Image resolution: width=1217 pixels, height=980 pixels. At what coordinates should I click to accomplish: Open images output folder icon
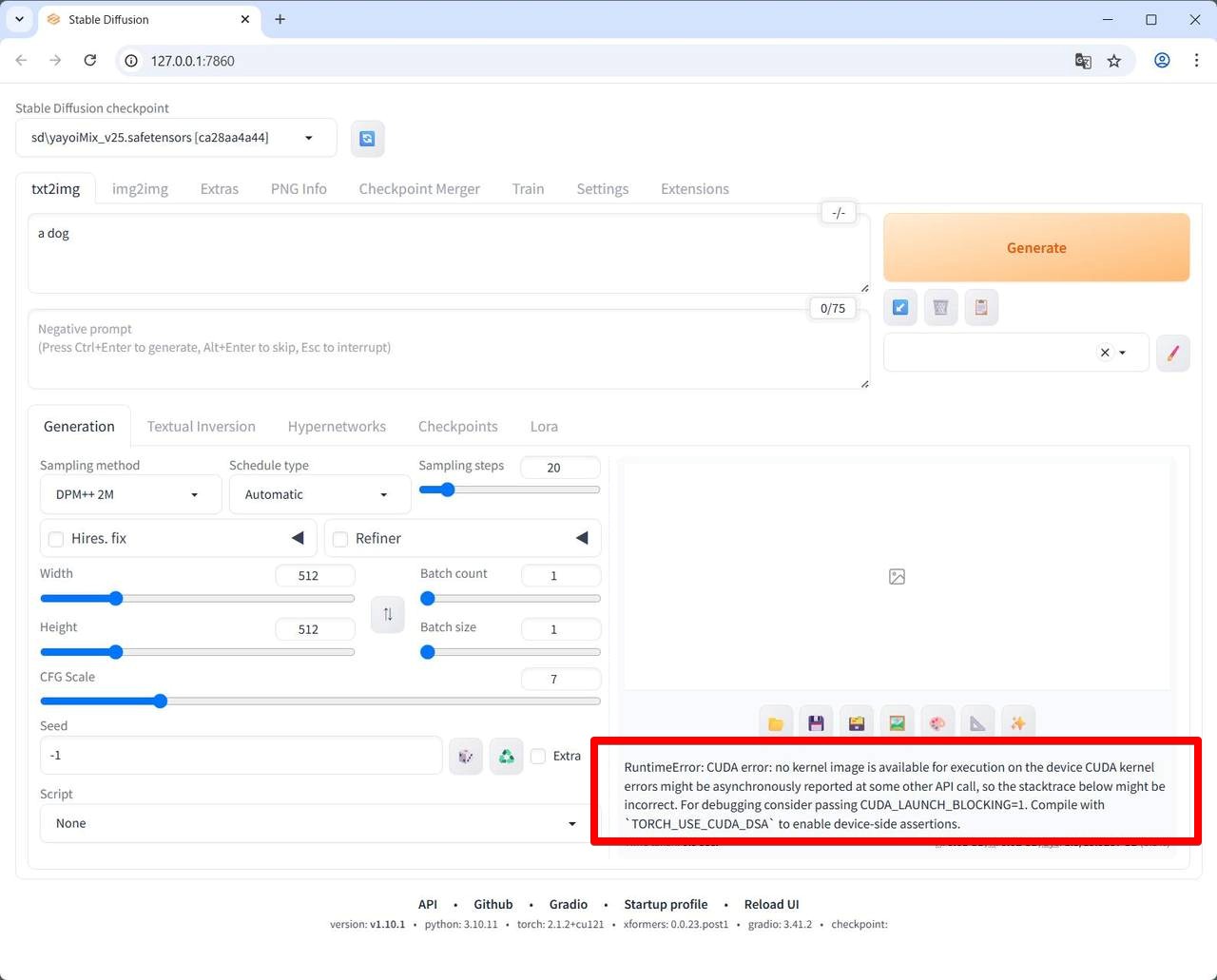click(x=776, y=723)
